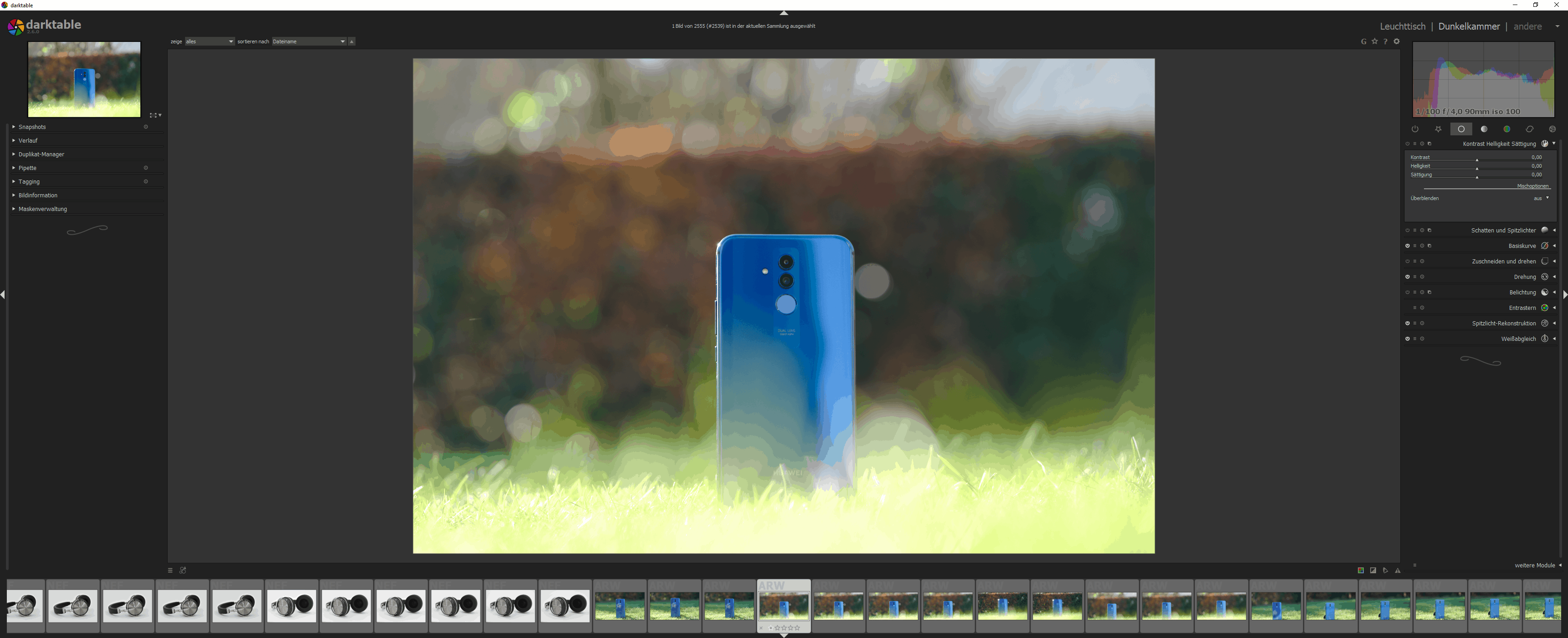Disable the Spitzlicht-Rekonstruktion module
Screen dimensions: 1568x638
click(x=1407, y=323)
